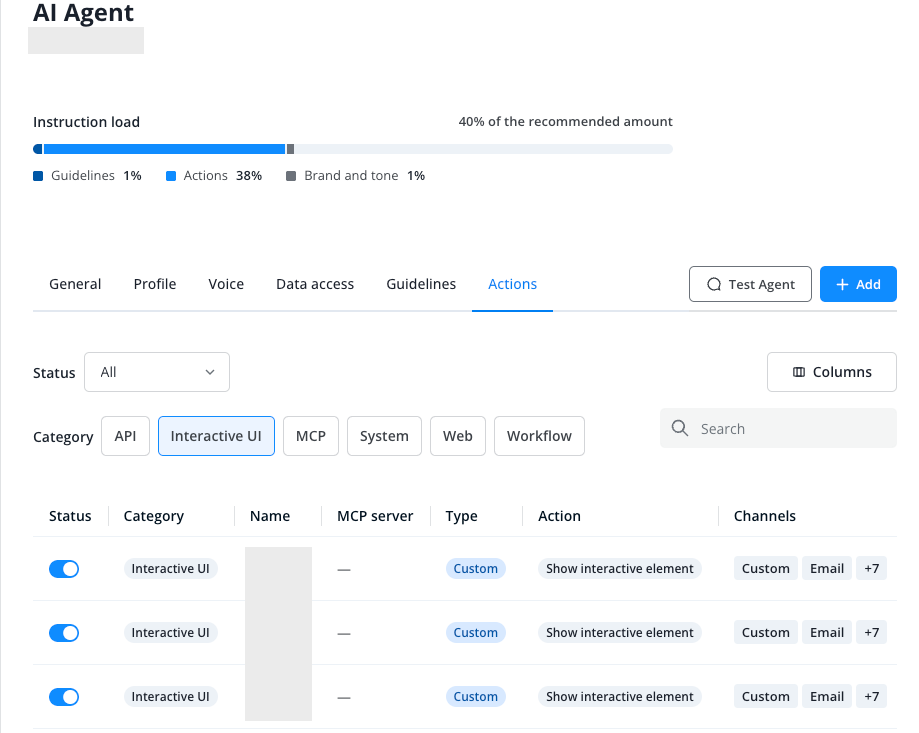The image size is (919, 733).
Task: Disable the toggle in the first action row
Action: coord(64,569)
